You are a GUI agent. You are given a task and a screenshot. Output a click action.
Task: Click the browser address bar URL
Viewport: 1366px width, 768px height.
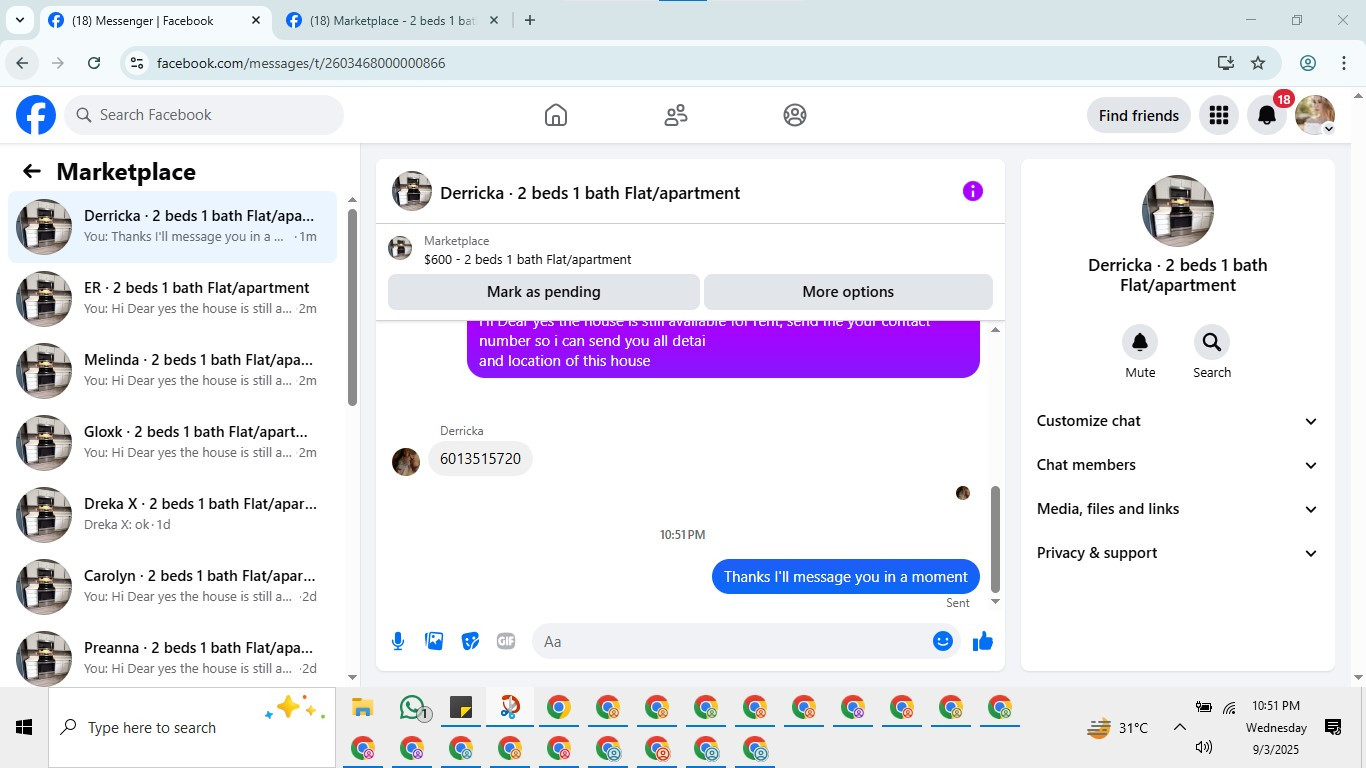[301, 63]
